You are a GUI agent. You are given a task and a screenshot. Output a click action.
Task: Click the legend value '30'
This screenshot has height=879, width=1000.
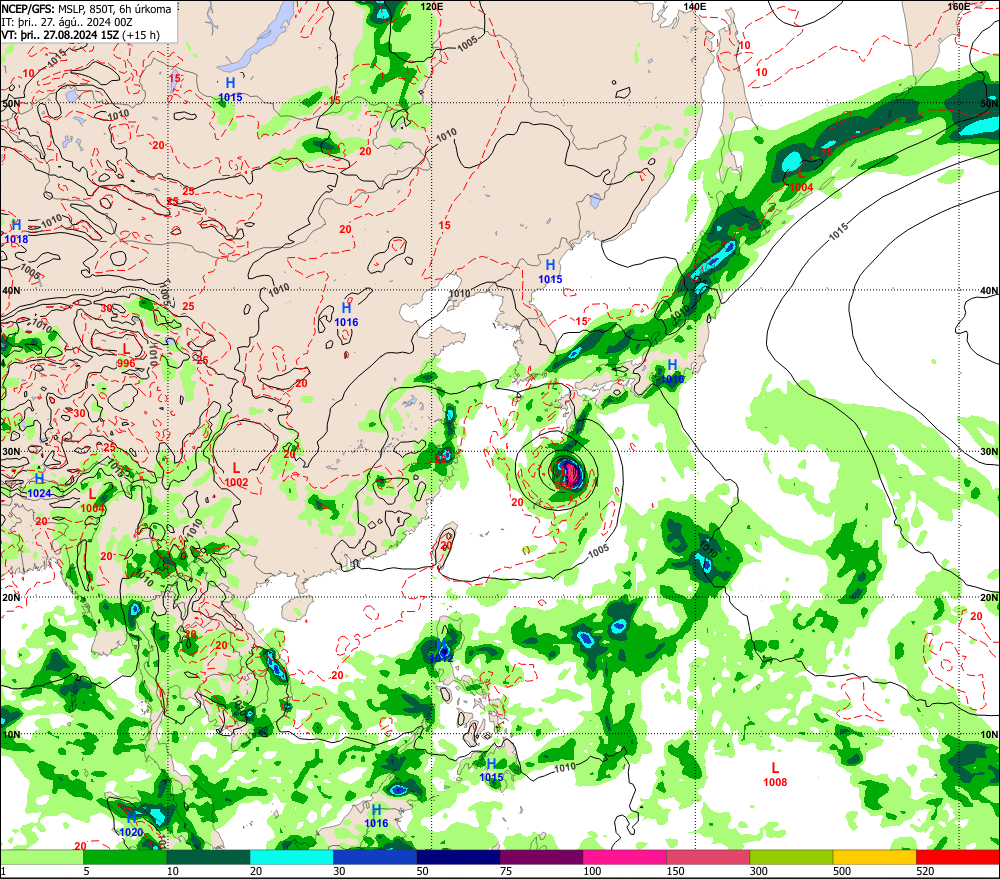point(339,871)
